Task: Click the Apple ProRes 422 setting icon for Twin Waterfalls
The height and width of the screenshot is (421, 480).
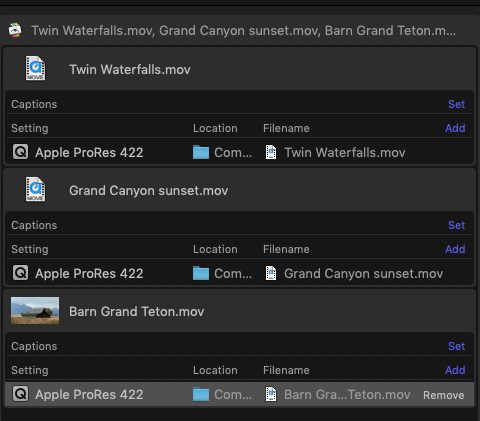Action: coord(20,152)
